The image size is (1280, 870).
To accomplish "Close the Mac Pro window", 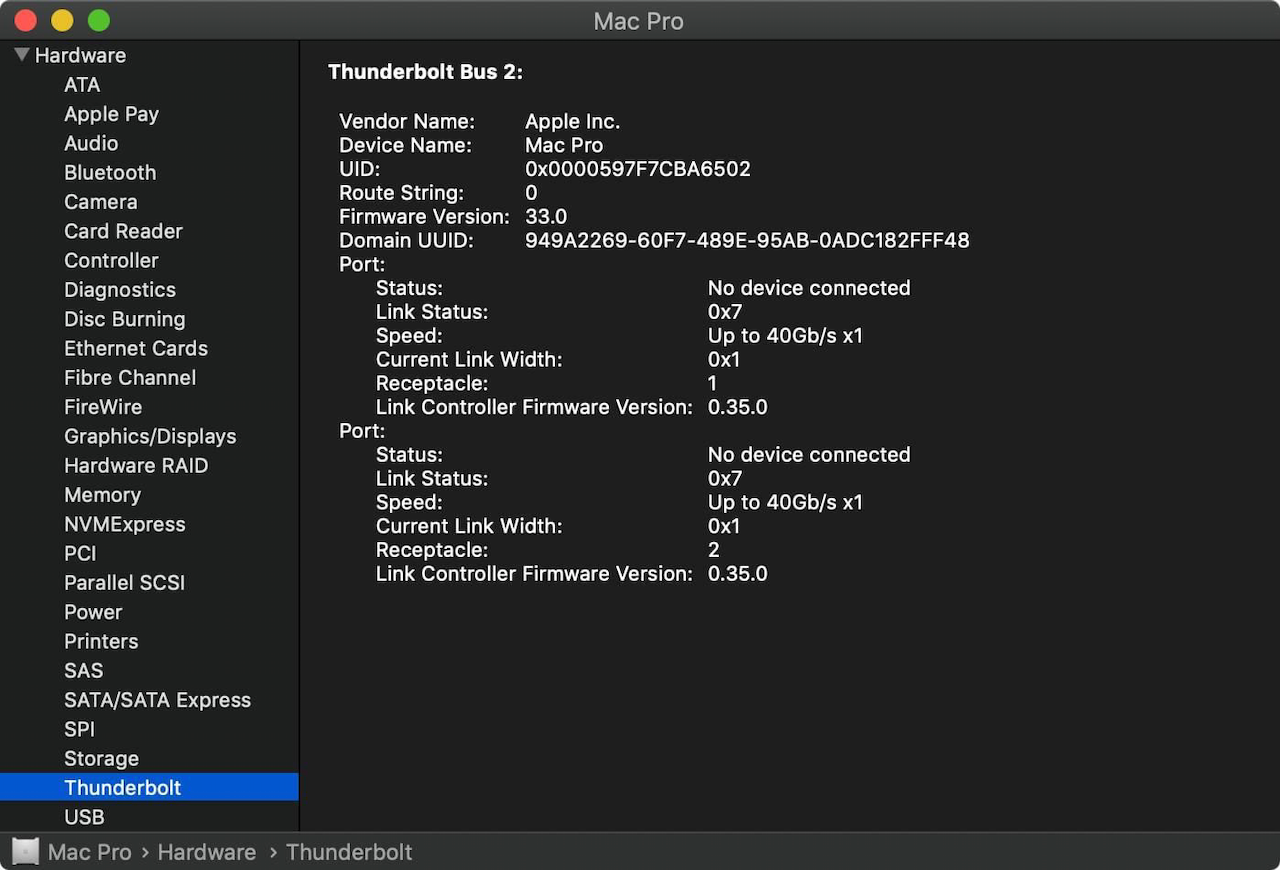I will [25, 20].
